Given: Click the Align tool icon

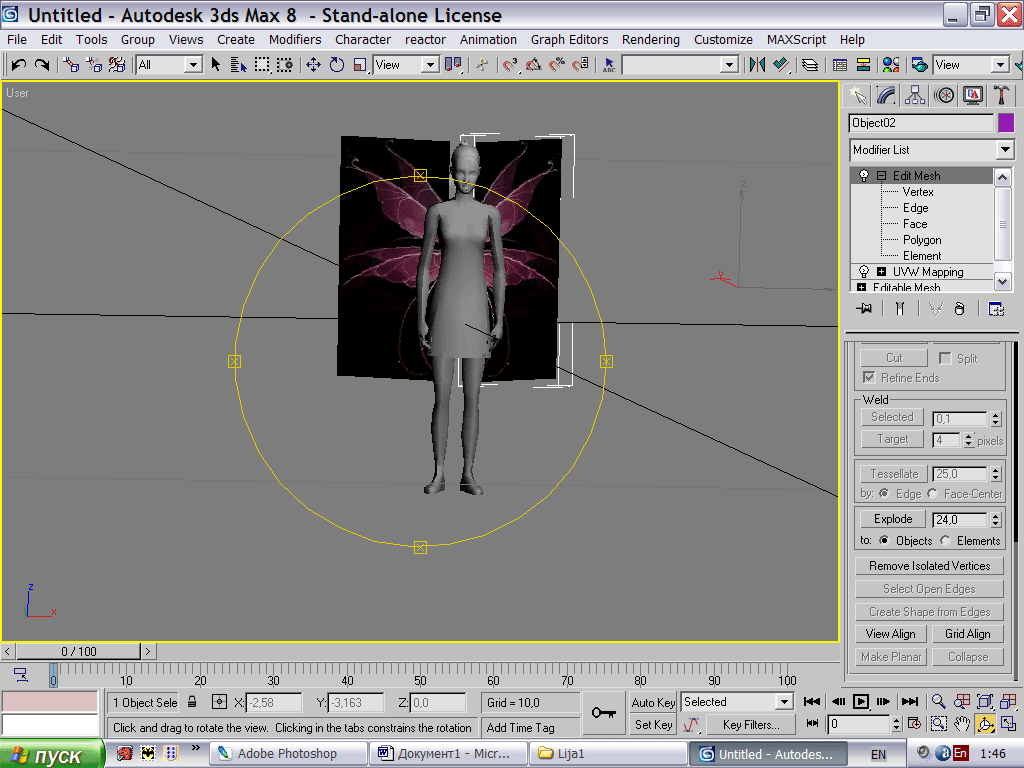Looking at the screenshot, I should [x=780, y=65].
